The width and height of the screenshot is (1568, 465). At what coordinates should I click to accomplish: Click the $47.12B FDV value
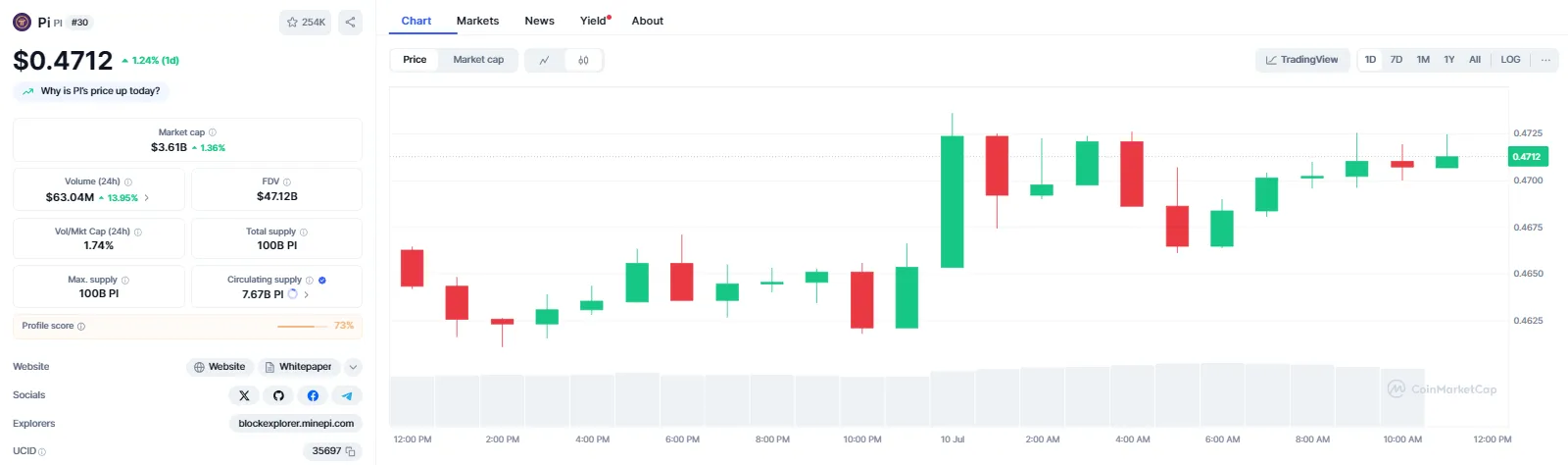click(x=277, y=196)
